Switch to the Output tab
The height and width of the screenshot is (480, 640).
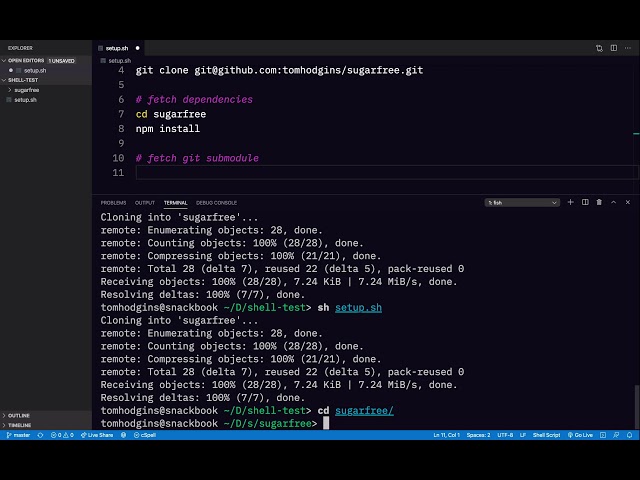pyautogui.click(x=144, y=202)
